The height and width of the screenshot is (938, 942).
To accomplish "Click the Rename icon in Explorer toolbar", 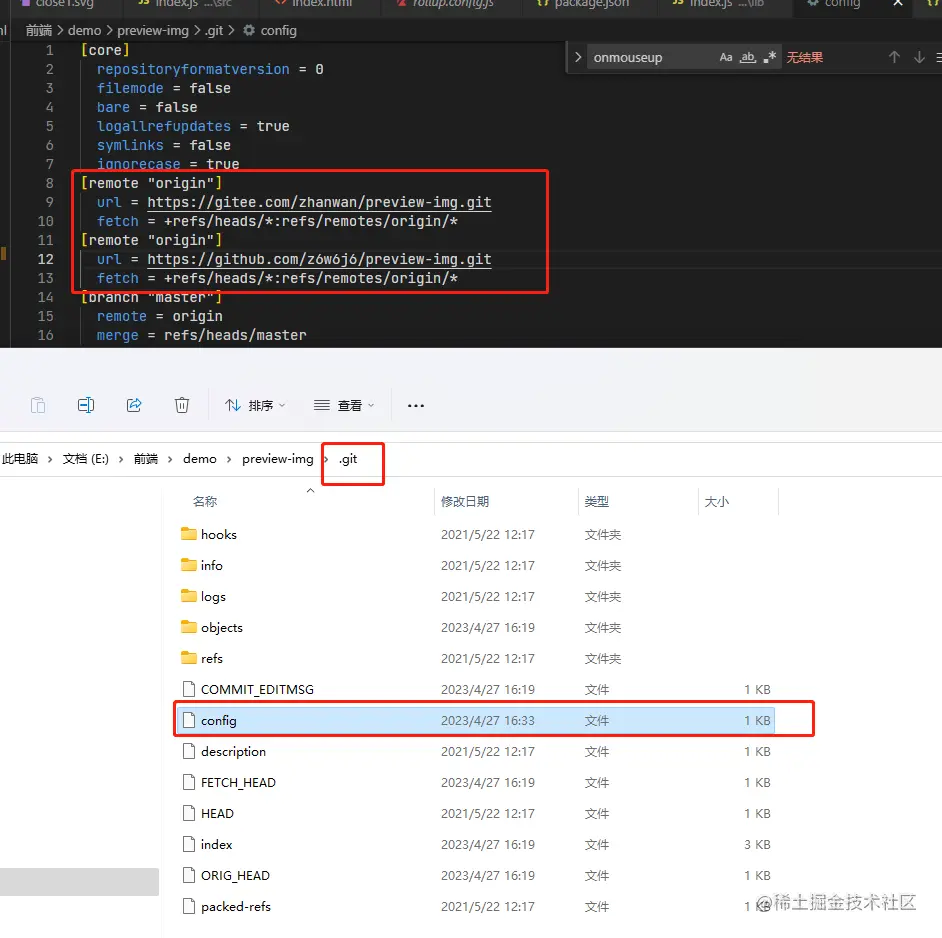I will click(86, 406).
